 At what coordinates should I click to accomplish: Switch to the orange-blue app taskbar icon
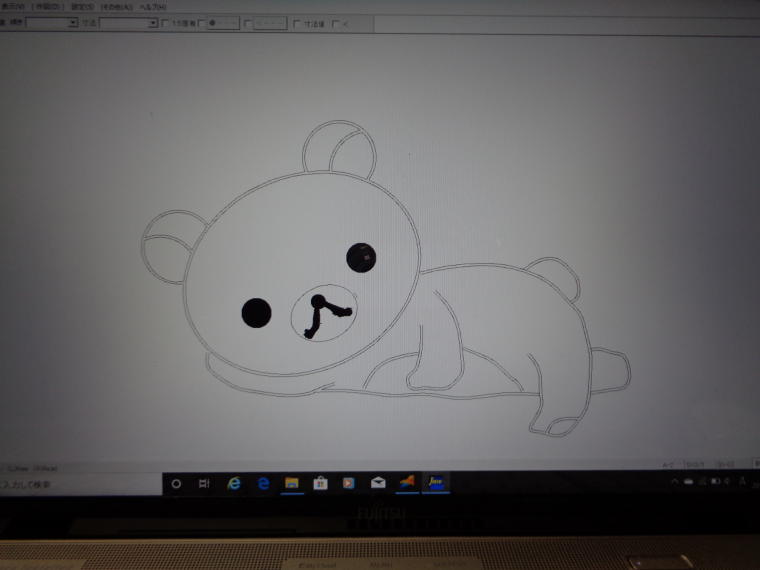[x=407, y=483]
